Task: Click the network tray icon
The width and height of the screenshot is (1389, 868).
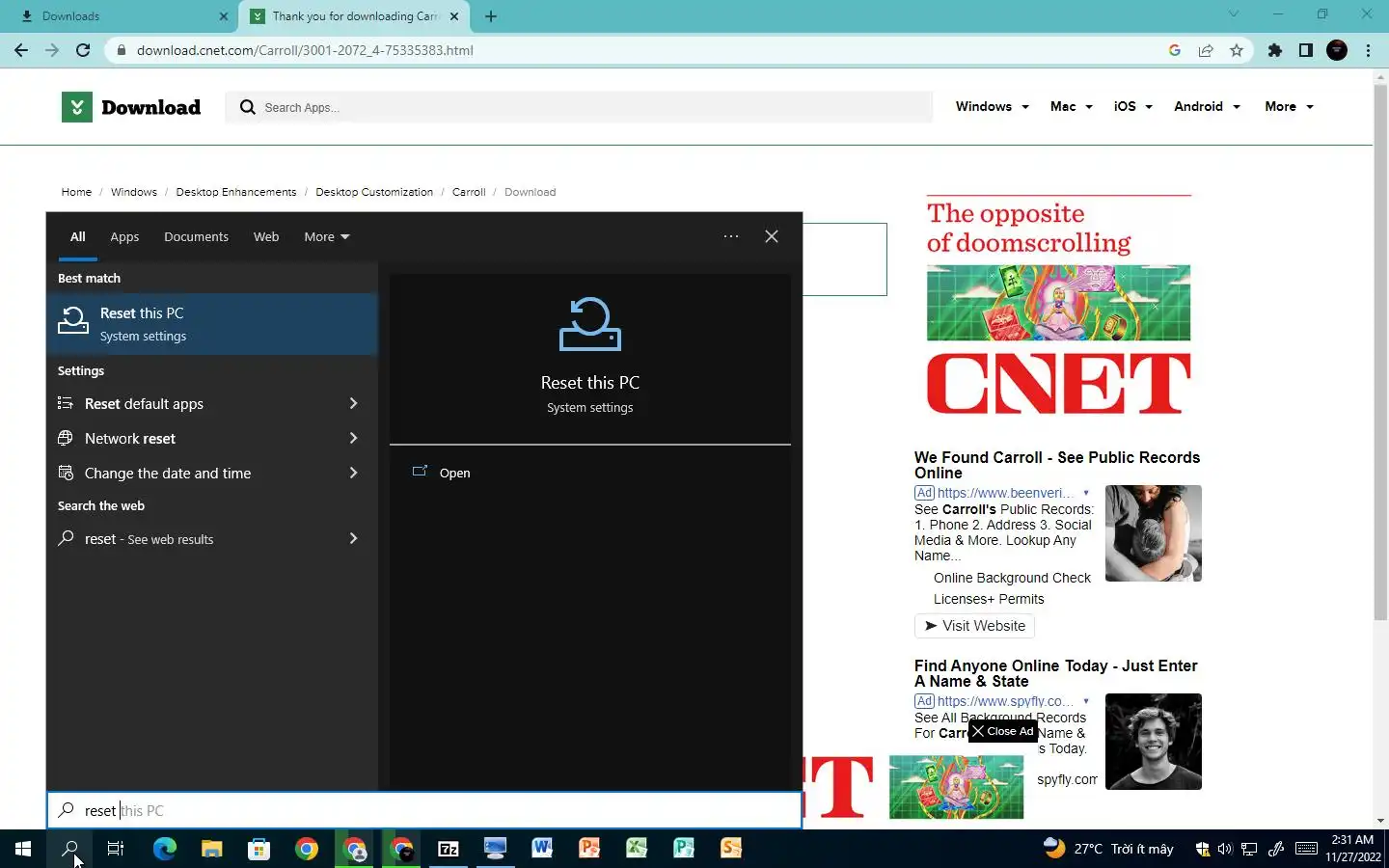Action: coord(1249,849)
